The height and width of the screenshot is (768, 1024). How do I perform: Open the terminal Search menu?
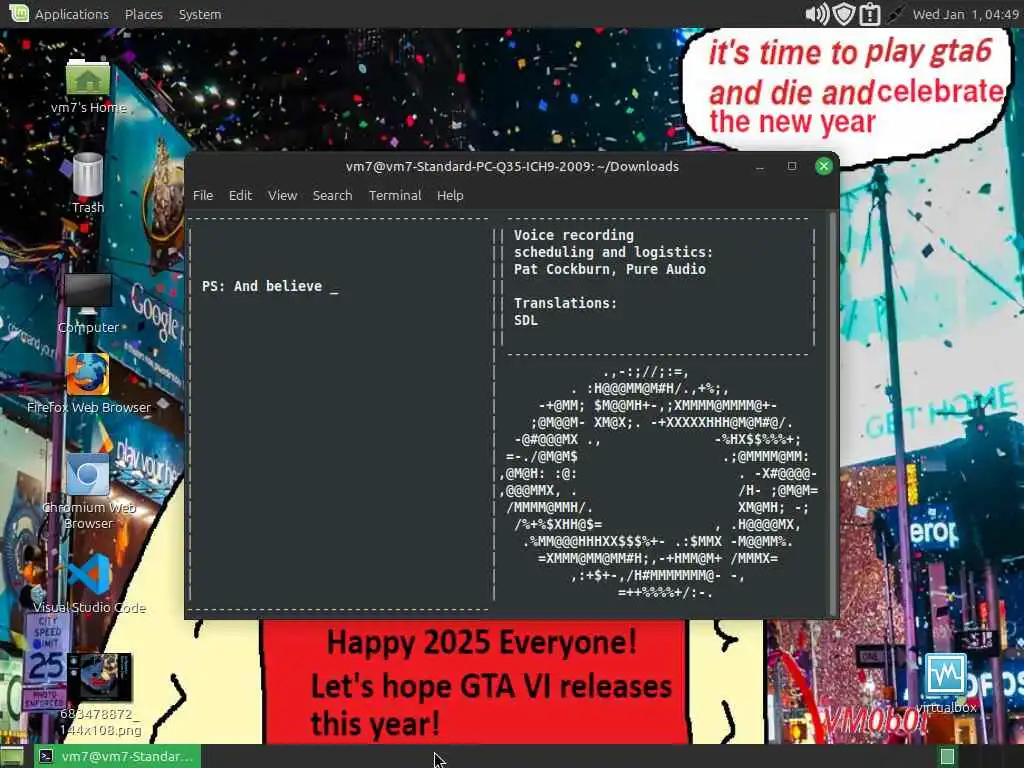click(332, 195)
